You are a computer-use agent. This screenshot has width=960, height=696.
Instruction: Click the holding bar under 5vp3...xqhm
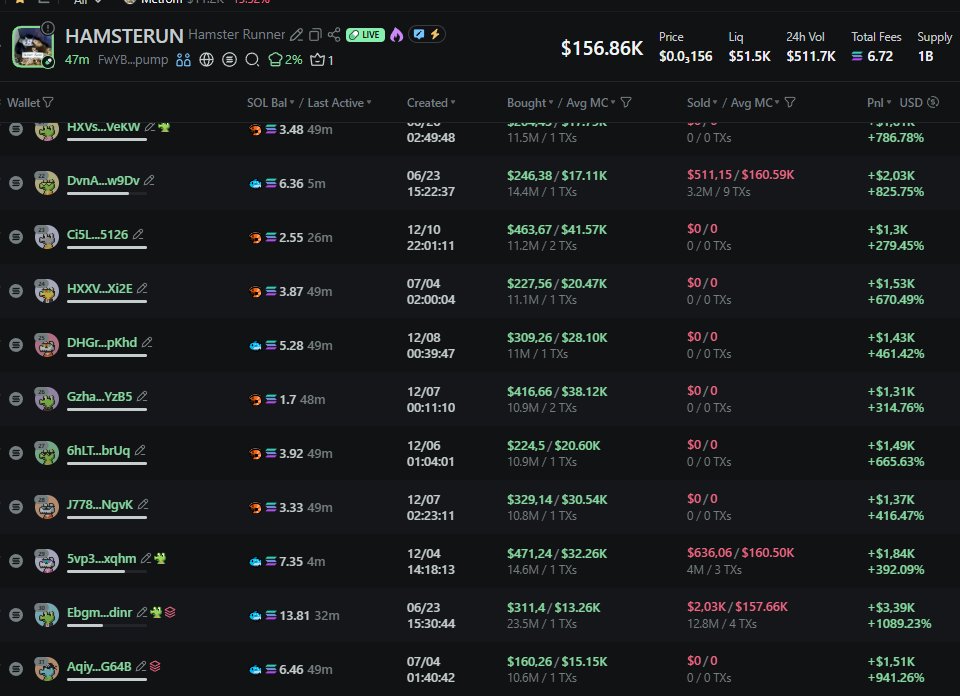[107, 571]
